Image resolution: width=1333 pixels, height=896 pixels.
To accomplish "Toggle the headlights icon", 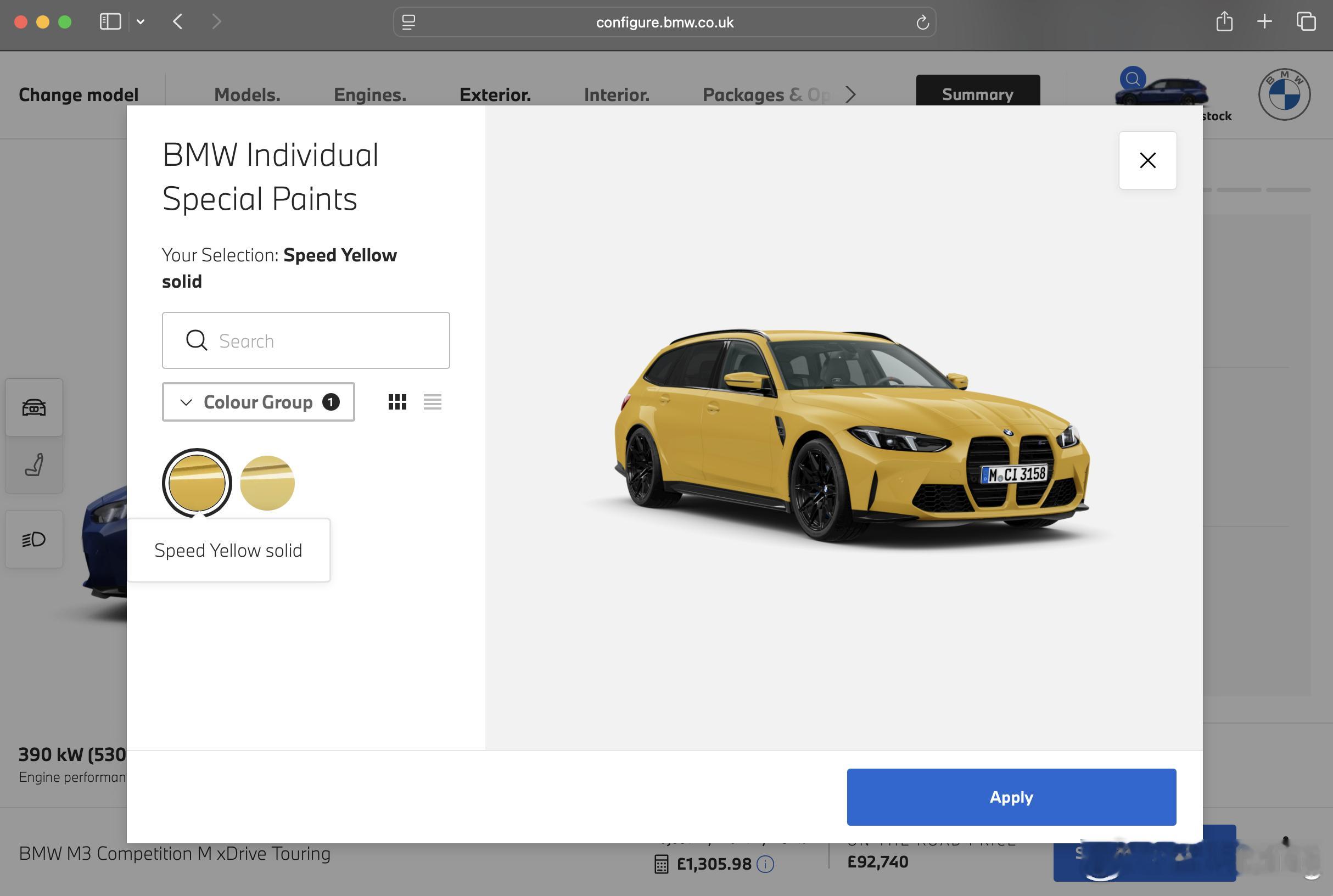I will tap(34, 539).
